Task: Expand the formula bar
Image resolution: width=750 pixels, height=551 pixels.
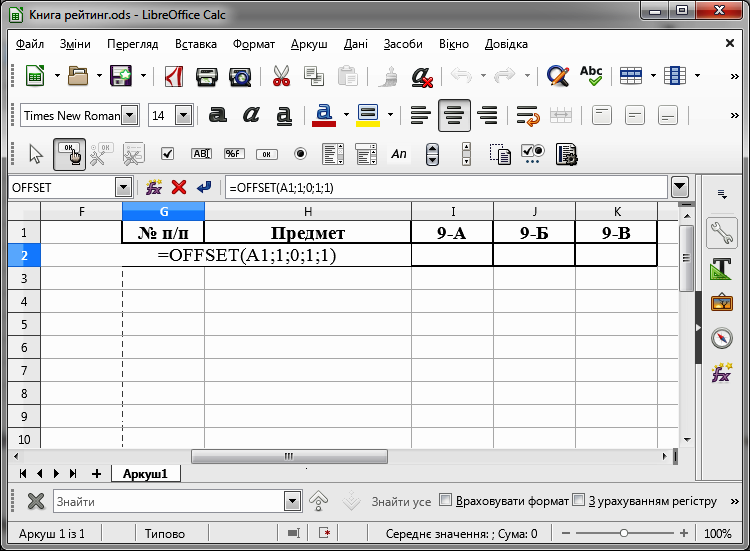Action: [x=680, y=187]
